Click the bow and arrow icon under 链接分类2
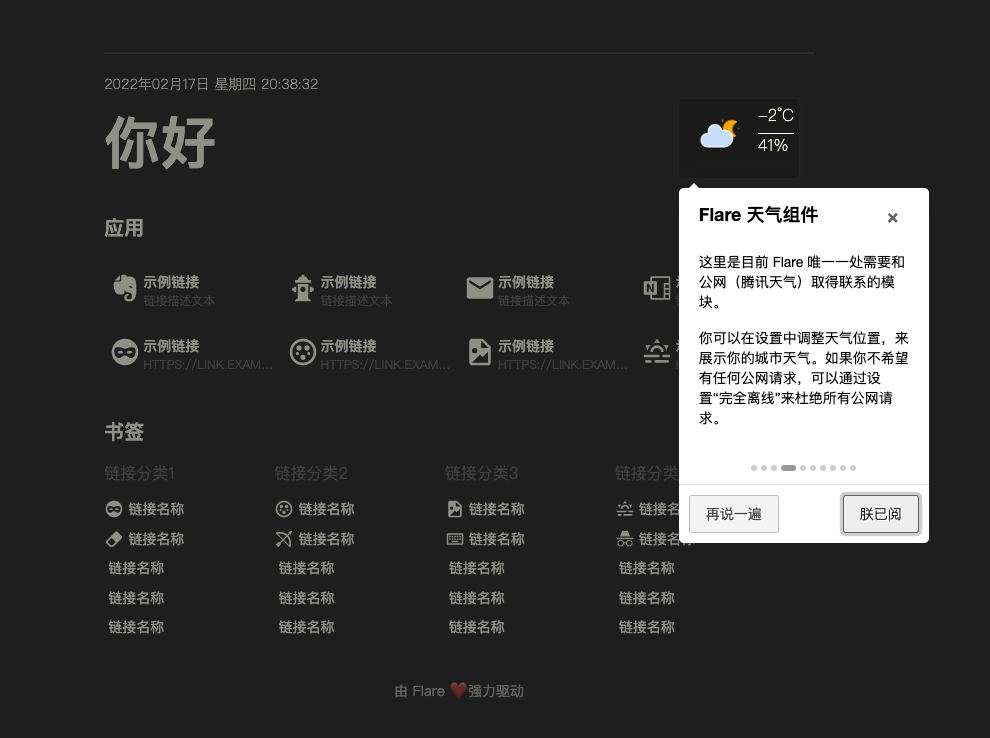The image size is (990, 738). 284,539
